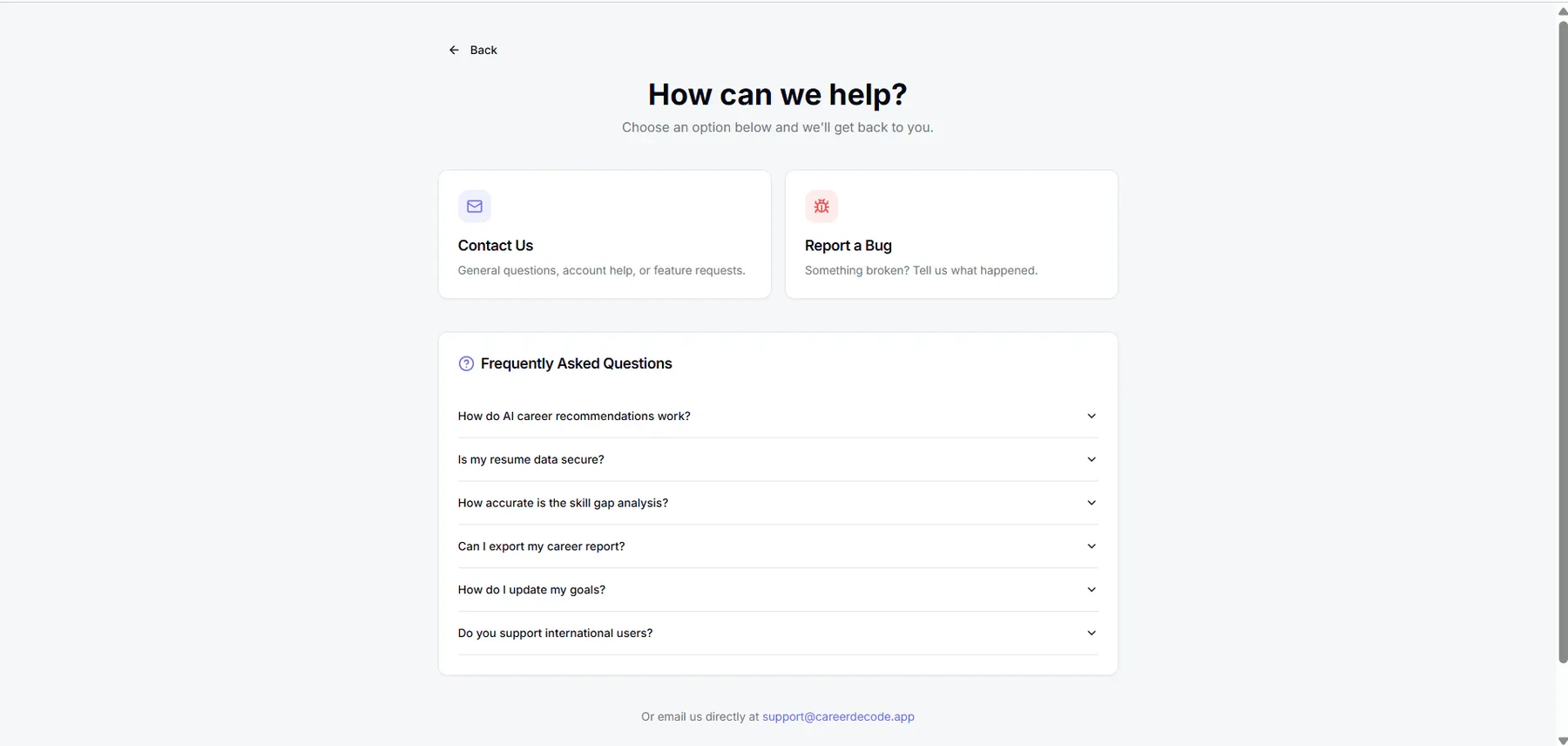The image size is (1568, 746).
Task: Open "Can I export my career report?" question
Action: (x=778, y=546)
